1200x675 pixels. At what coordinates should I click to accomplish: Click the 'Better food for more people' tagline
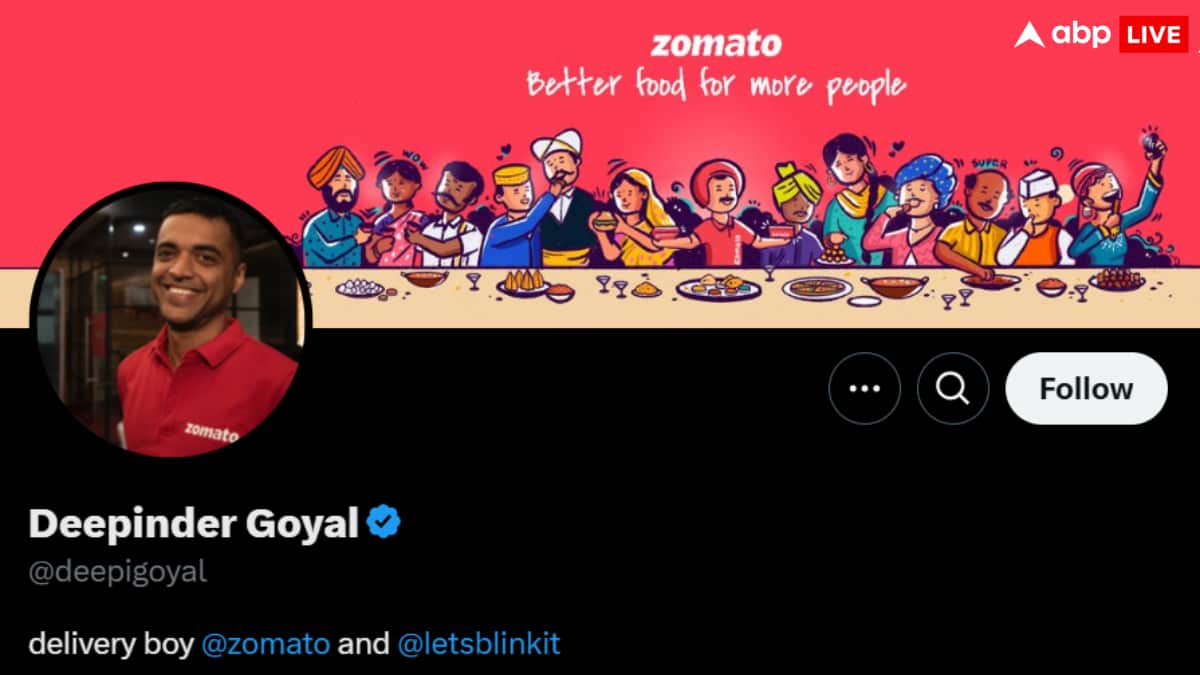716,85
